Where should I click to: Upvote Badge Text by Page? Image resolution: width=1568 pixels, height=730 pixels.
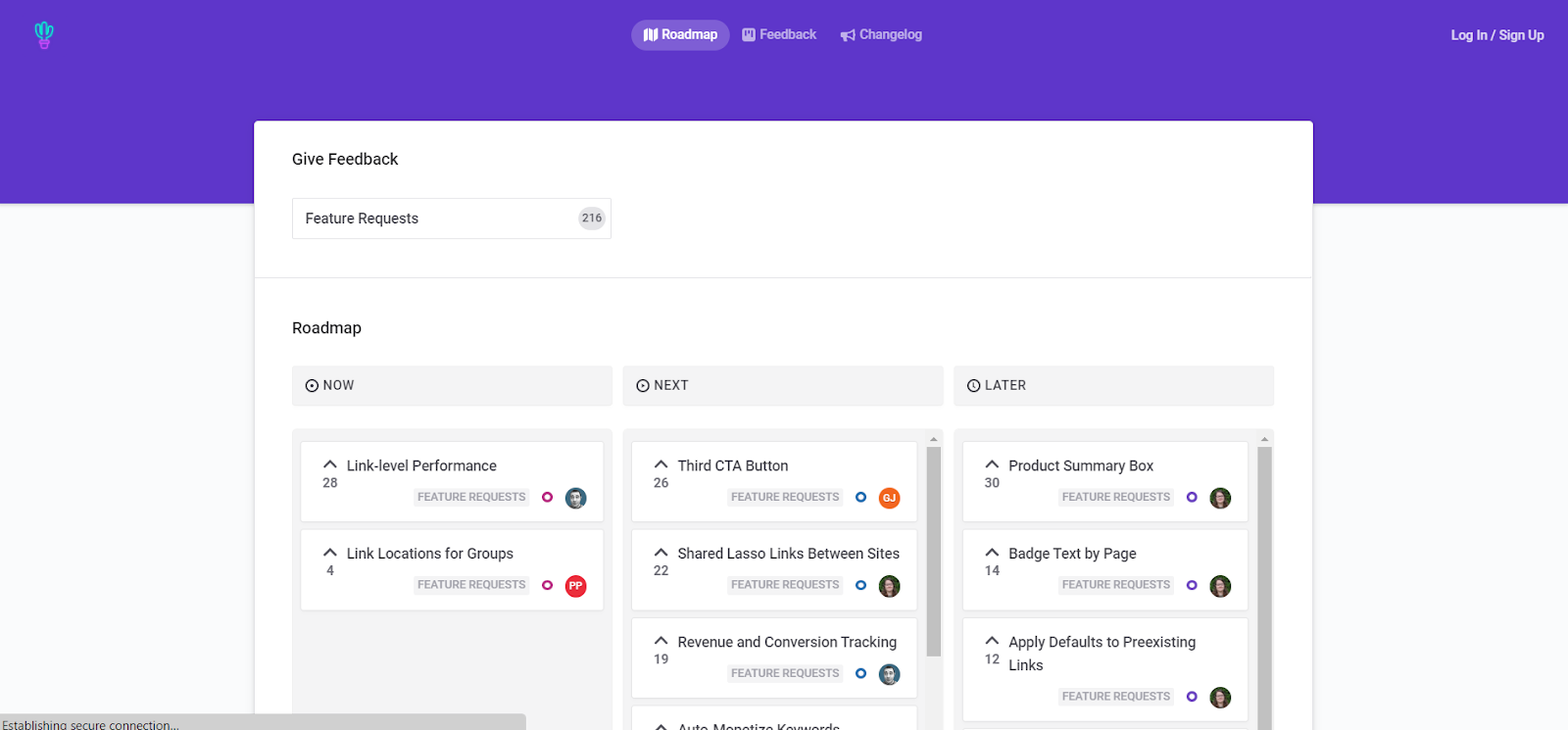pos(993,553)
